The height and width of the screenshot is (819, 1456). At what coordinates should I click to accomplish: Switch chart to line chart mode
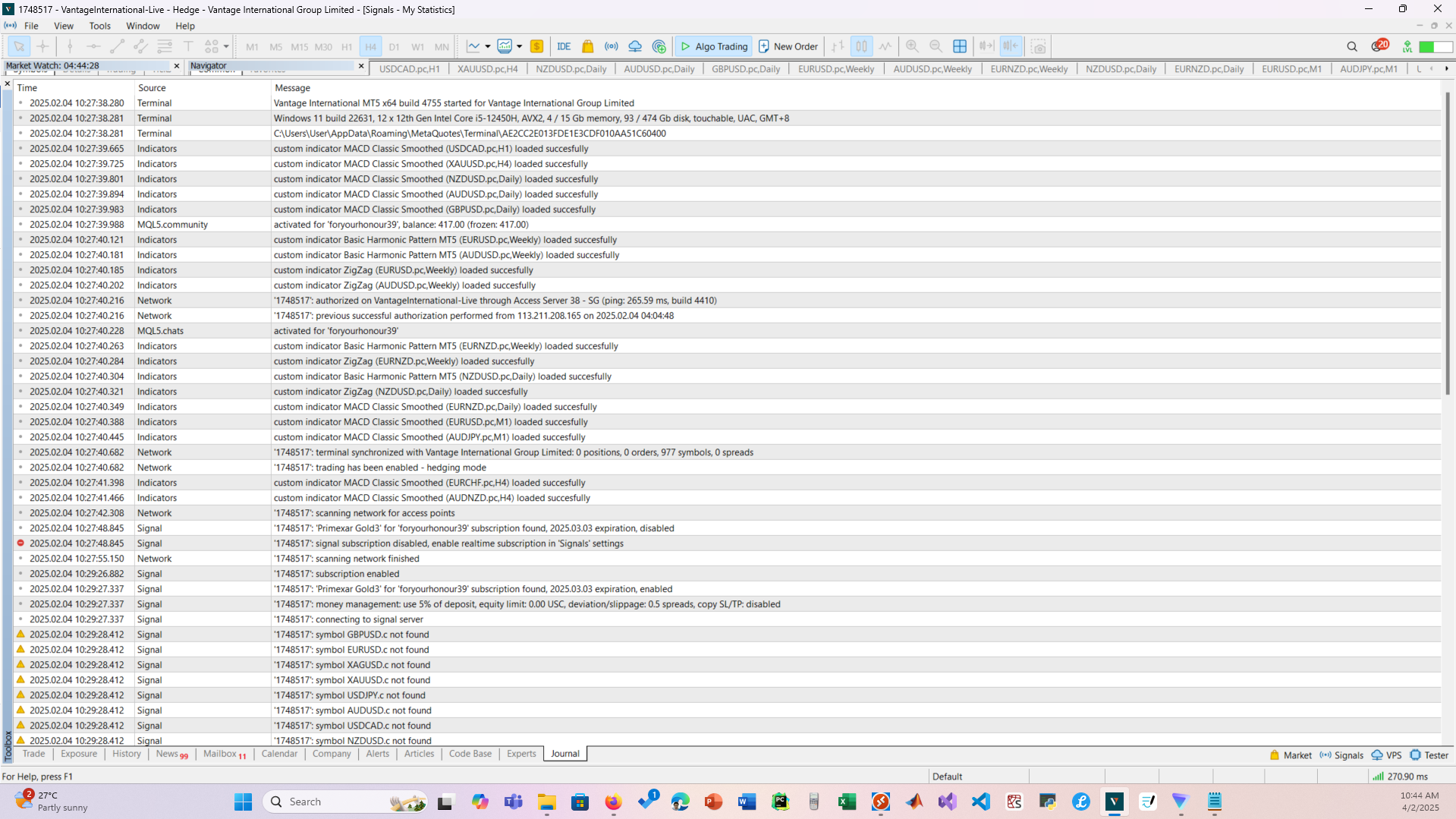click(x=885, y=46)
